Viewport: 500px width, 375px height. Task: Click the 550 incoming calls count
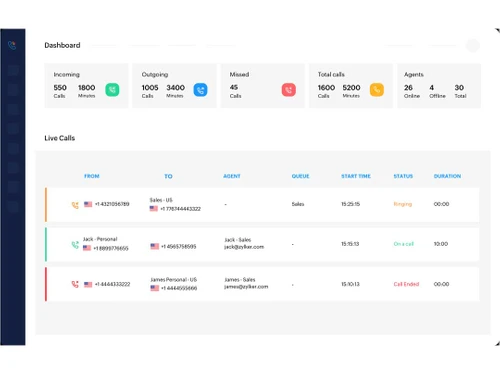click(x=60, y=88)
